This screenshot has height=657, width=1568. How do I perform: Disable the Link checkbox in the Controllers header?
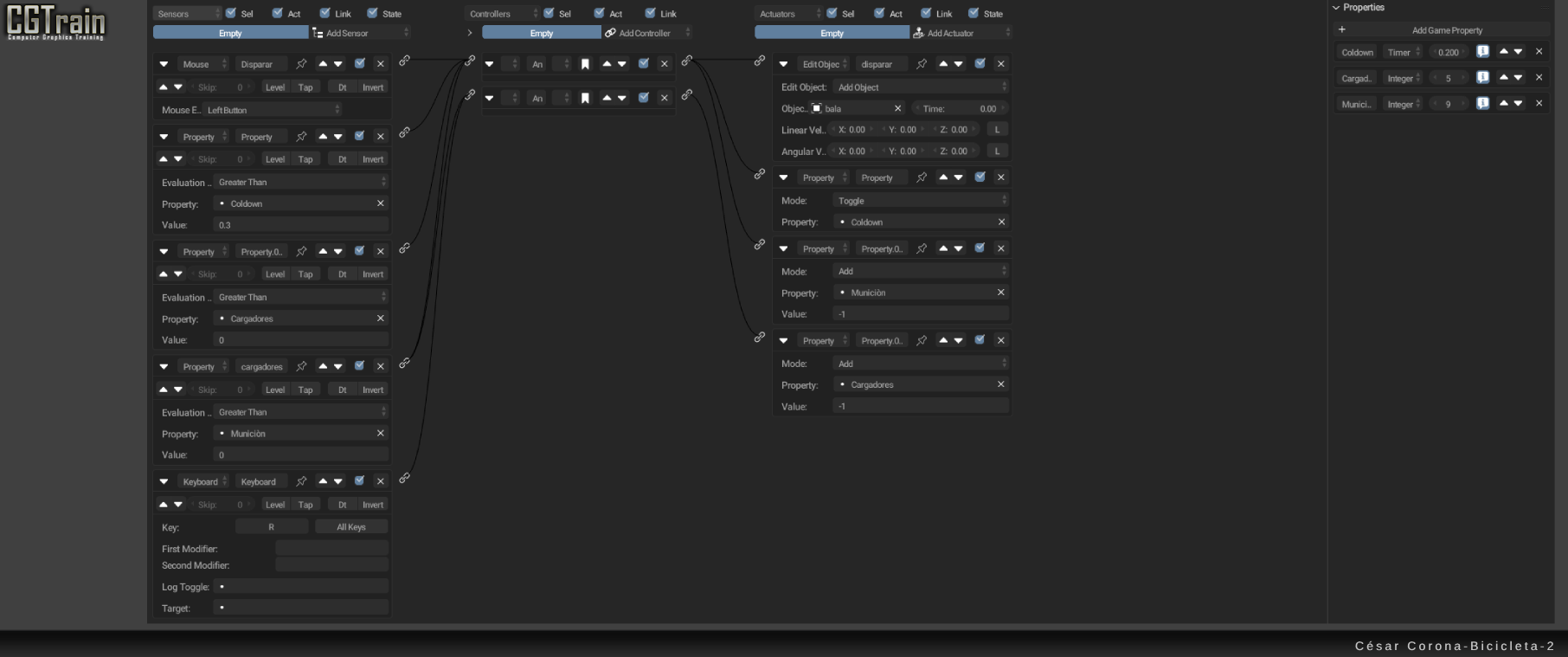pyautogui.click(x=651, y=13)
